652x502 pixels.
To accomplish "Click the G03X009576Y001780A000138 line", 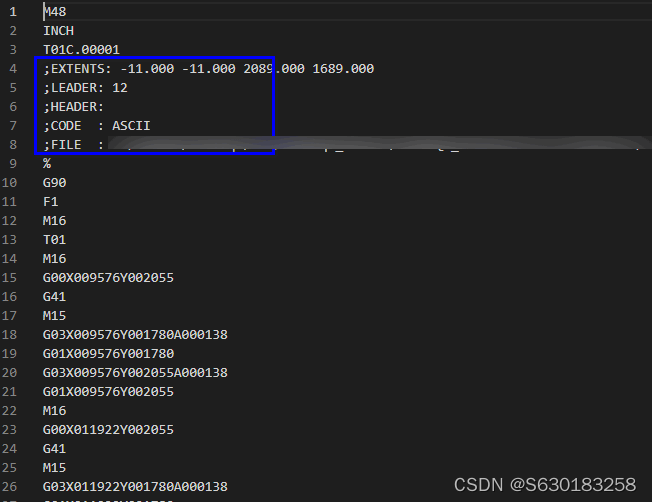I will click(135, 335).
